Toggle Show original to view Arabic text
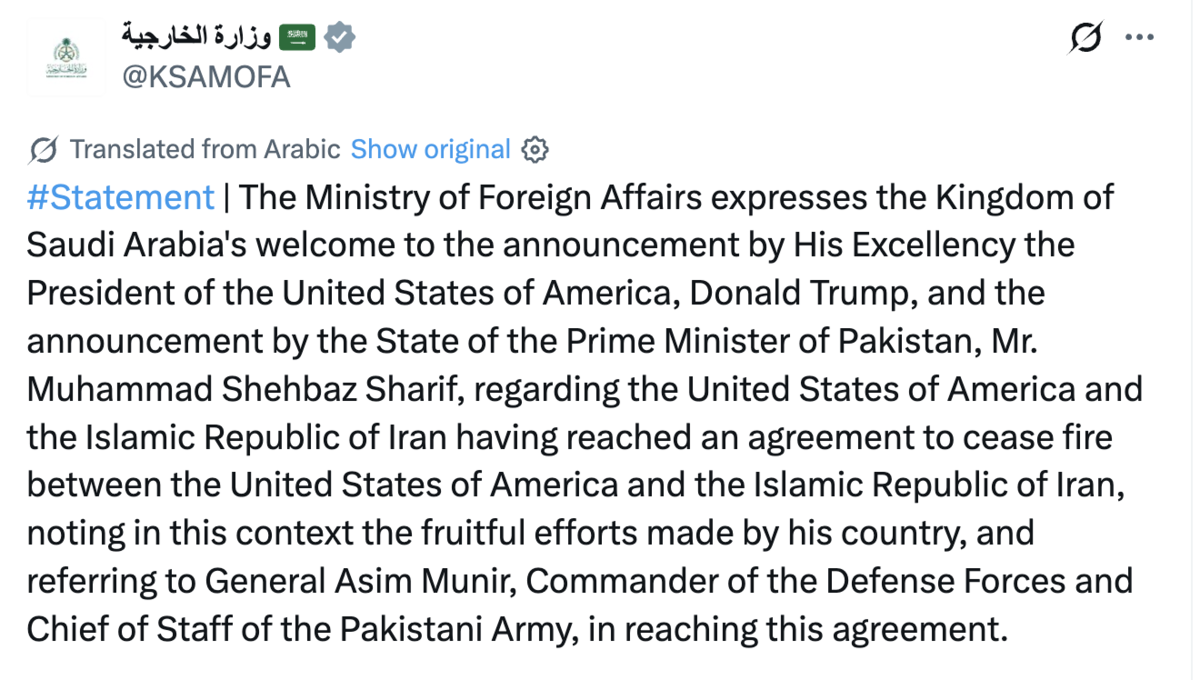 430,150
